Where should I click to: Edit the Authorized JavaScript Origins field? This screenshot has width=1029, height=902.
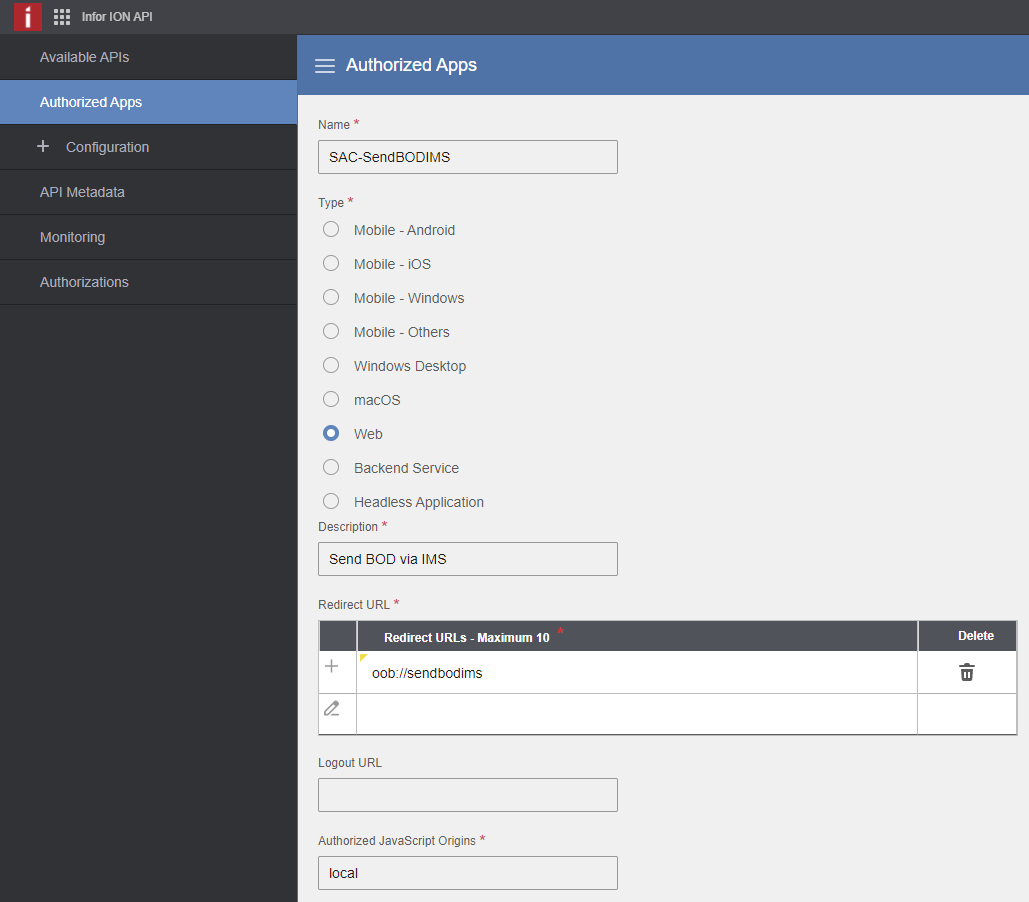pyautogui.click(x=467, y=873)
